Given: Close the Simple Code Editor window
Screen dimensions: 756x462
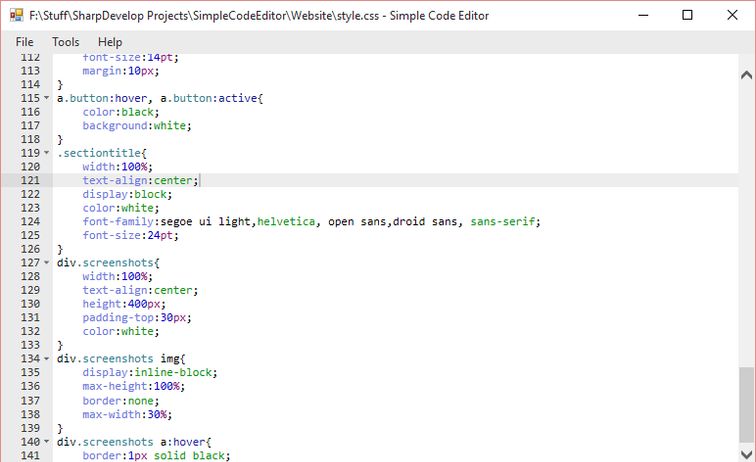Looking at the screenshot, I should [733, 15].
